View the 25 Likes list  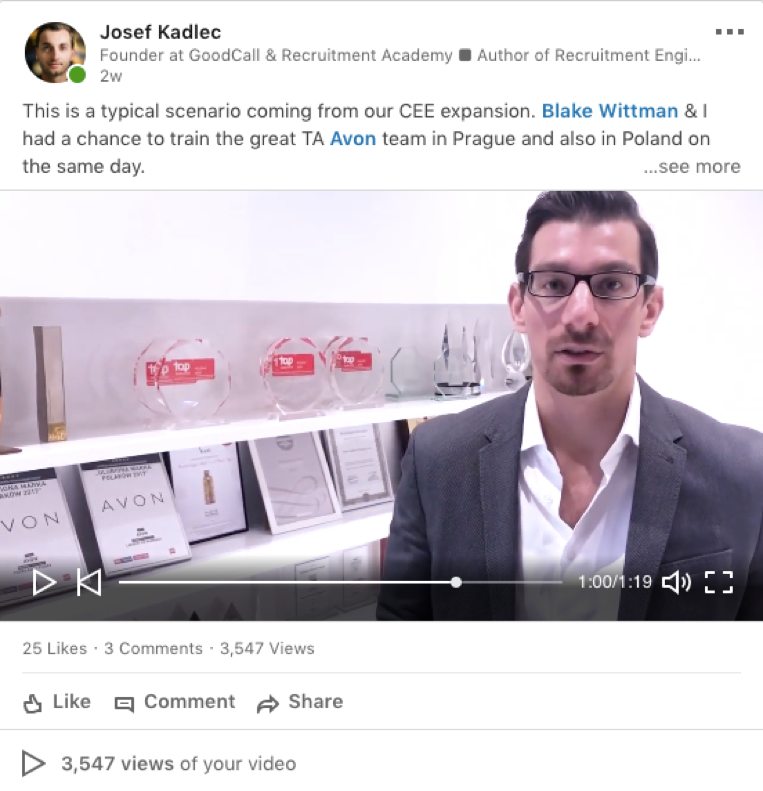[54, 648]
